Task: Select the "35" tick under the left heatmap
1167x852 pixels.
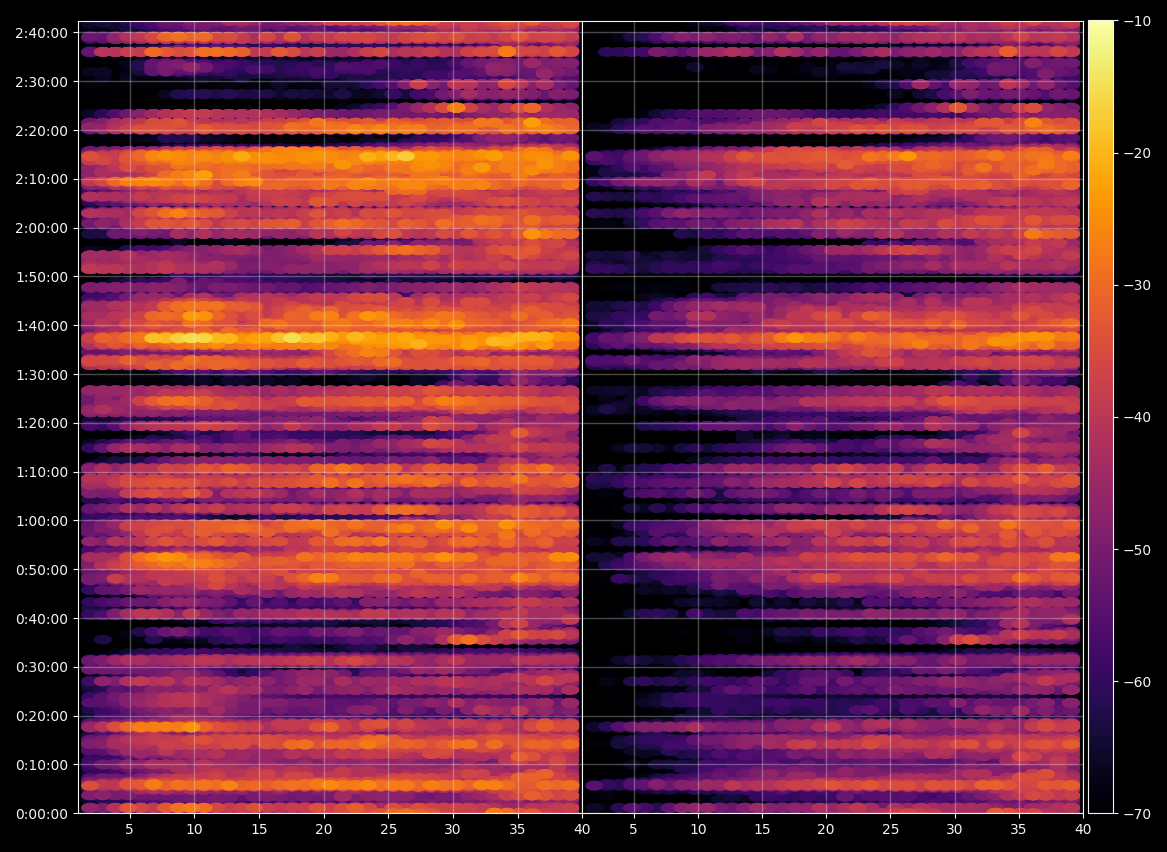Action: [x=518, y=829]
